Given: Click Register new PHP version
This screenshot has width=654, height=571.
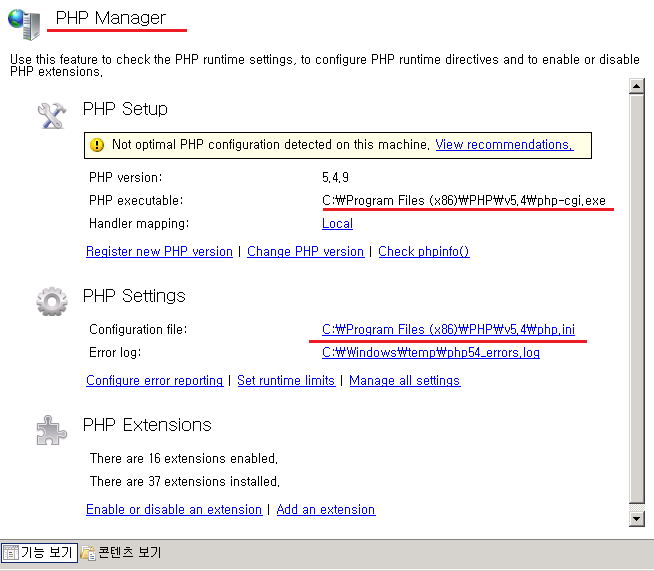Looking at the screenshot, I should (159, 252).
